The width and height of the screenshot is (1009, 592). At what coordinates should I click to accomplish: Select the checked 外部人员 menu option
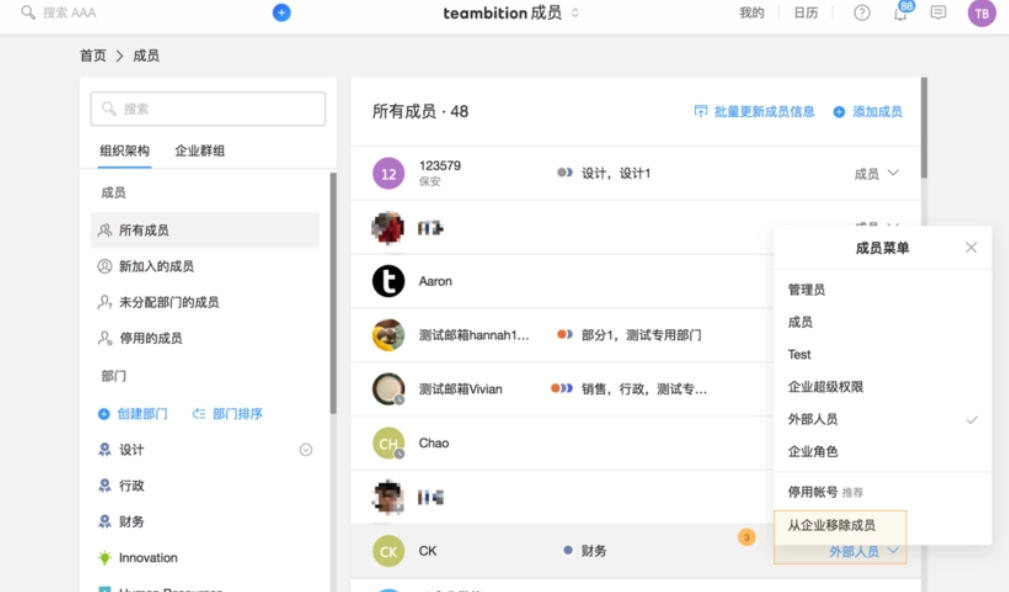point(882,420)
